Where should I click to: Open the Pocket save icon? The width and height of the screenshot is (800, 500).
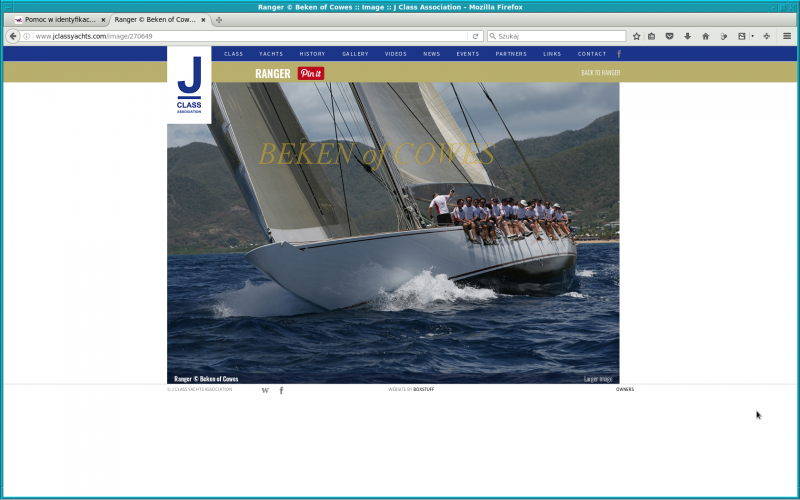[669, 36]
